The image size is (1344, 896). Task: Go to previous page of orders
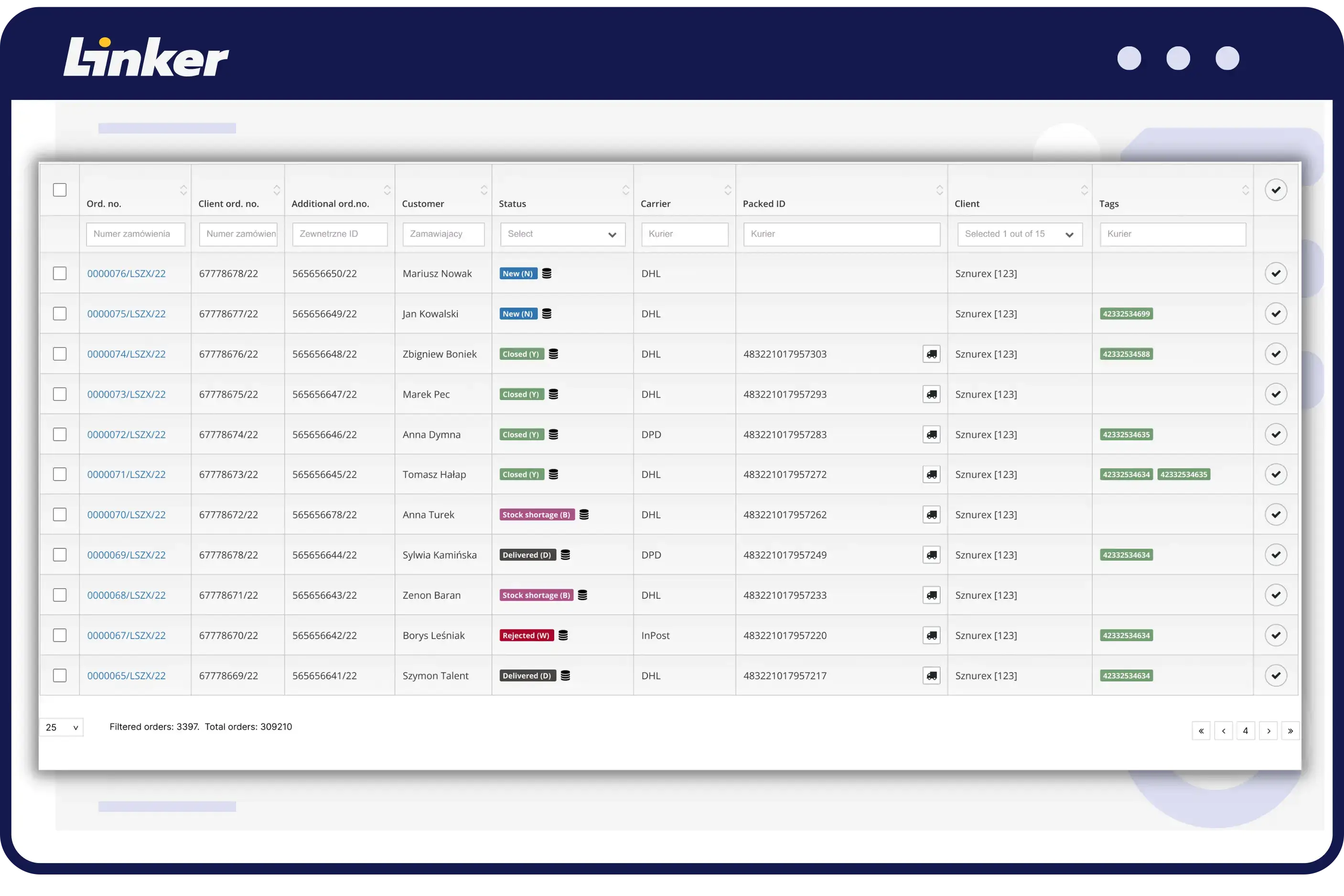click(x=1223, y=732)
